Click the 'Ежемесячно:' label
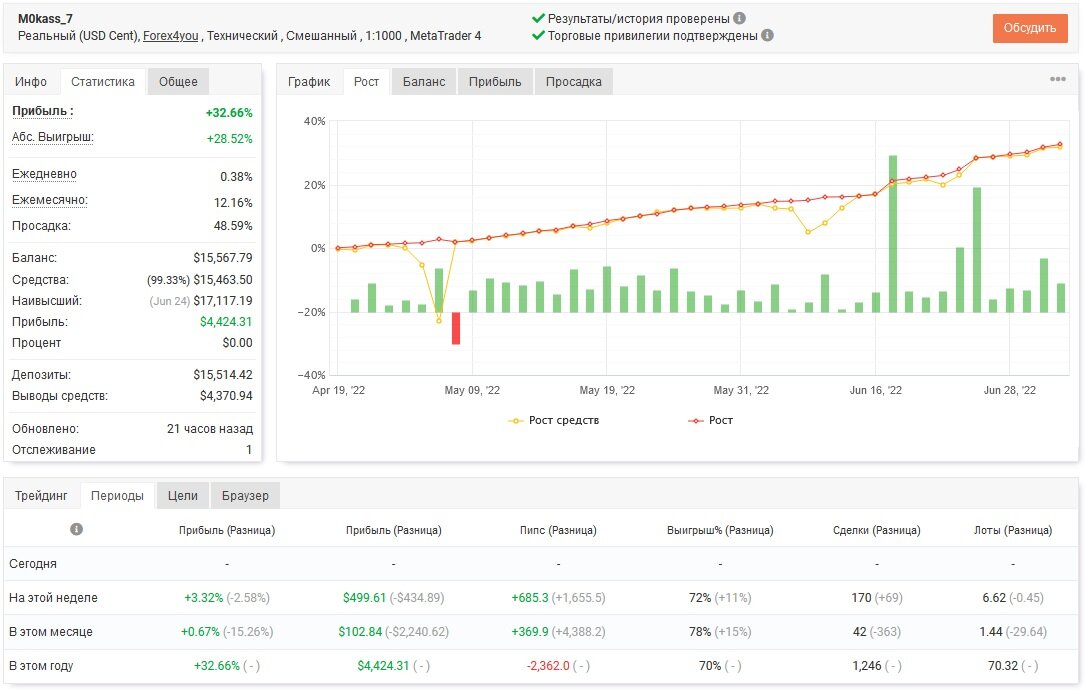1086x690 pixels. (x=50, y=200)
